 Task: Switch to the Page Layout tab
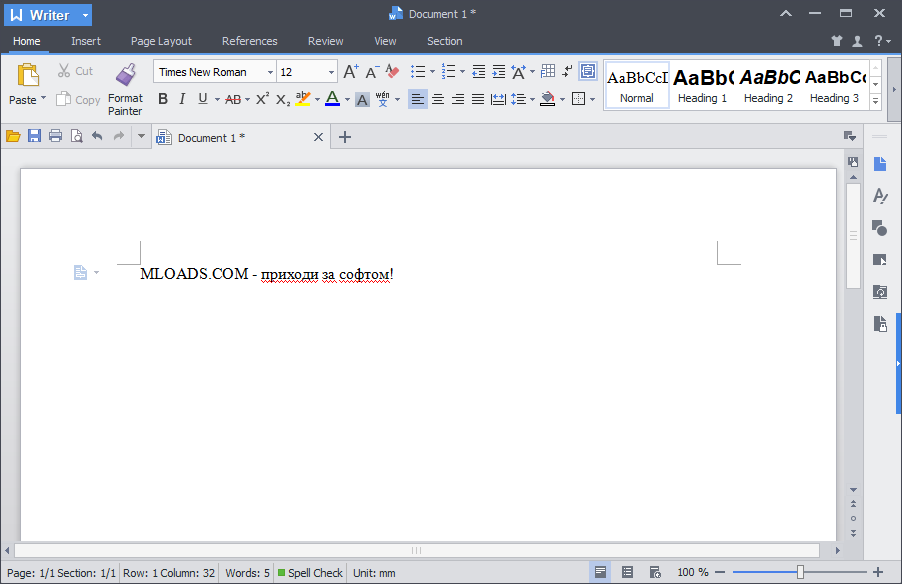(x=161, y=41)
